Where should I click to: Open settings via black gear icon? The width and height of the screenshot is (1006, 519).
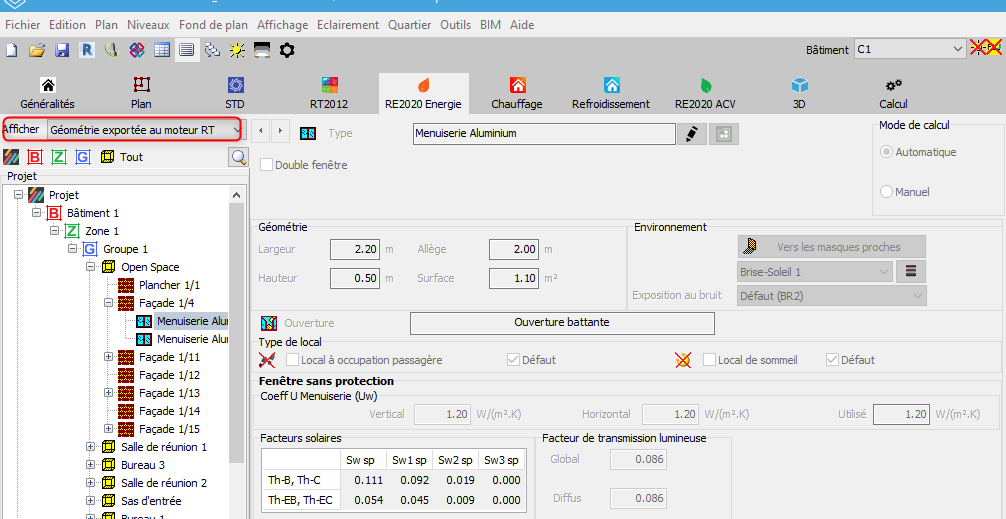tap(287, 50)
